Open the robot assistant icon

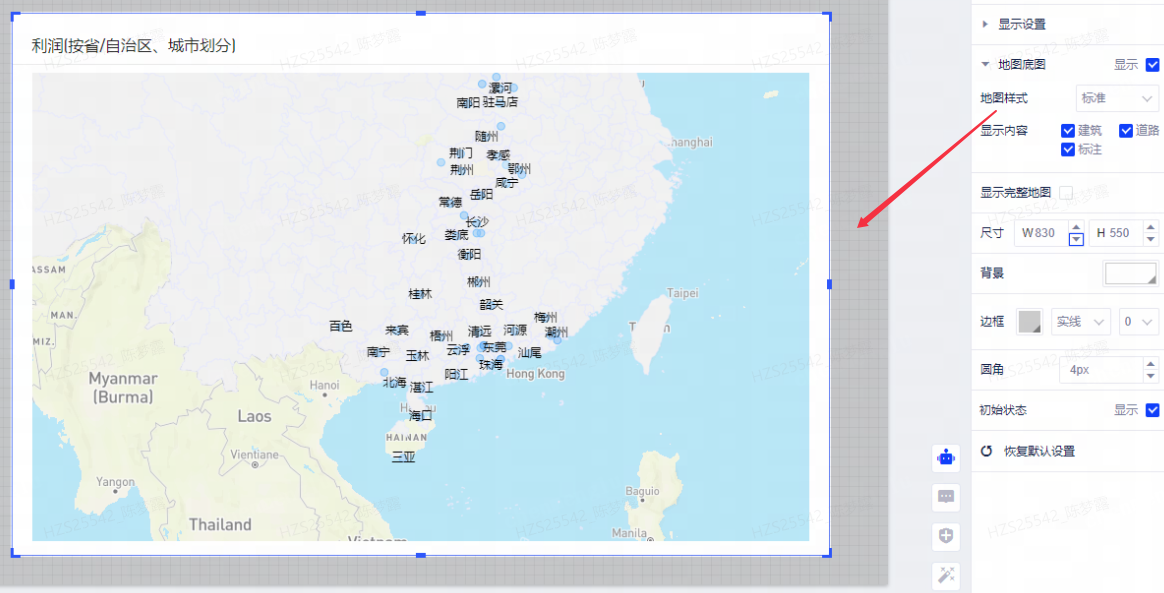(946, 457)
